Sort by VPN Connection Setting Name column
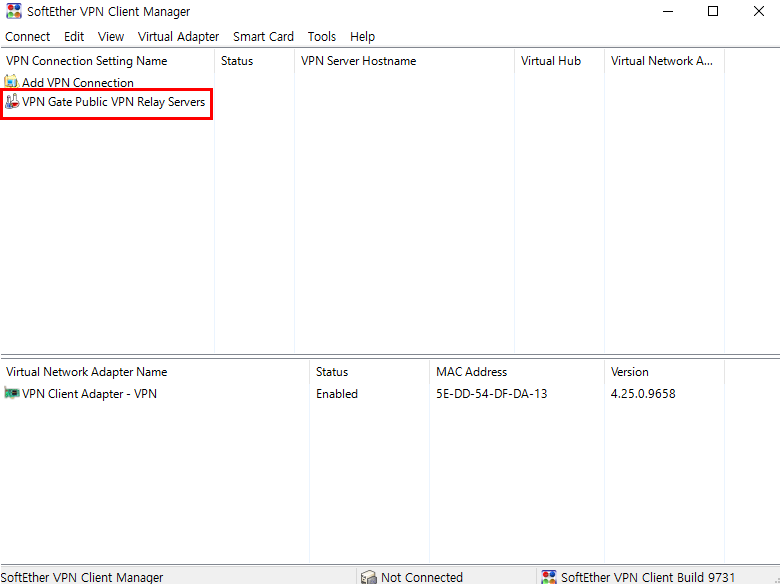The width and height of the screenshot is (780, 584). coord(107,61)
